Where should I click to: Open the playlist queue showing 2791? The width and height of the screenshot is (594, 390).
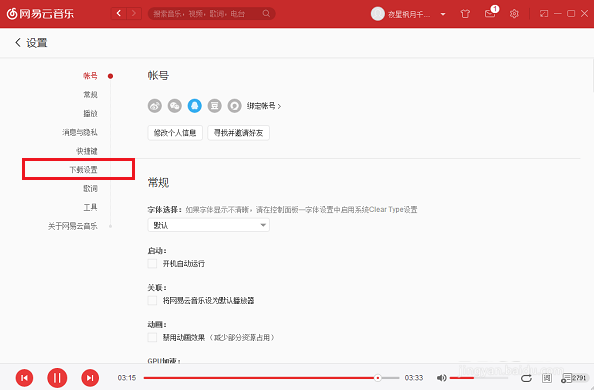coord(574,378)
